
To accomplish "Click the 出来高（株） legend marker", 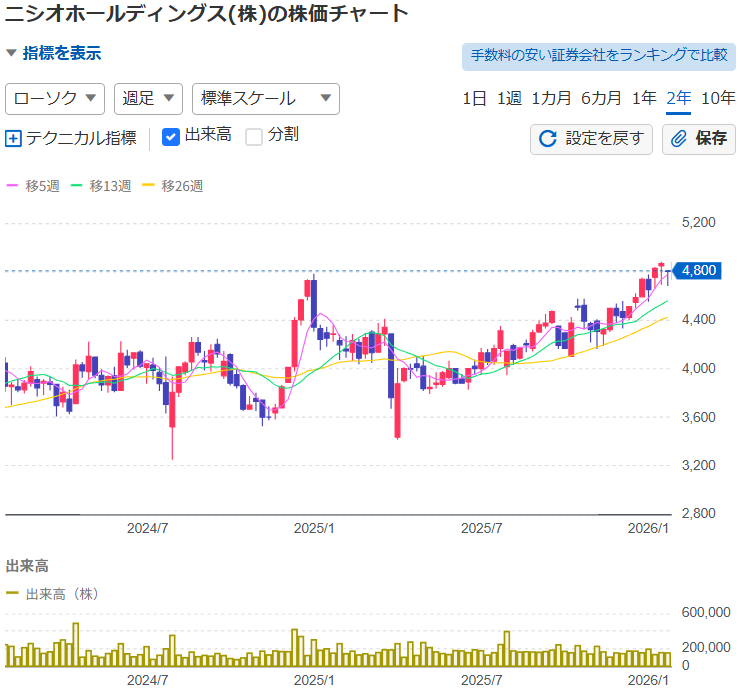I will tap(13, 594).
